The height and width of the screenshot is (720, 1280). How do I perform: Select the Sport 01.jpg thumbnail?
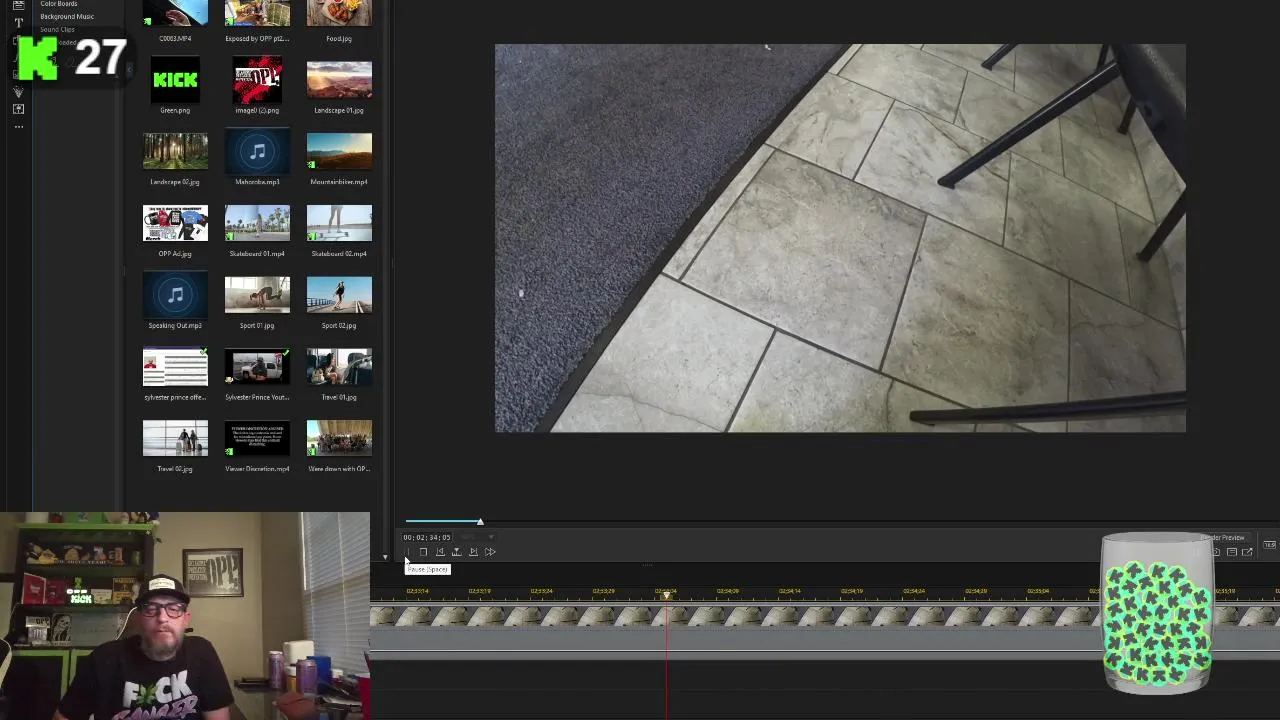[257, 296]
